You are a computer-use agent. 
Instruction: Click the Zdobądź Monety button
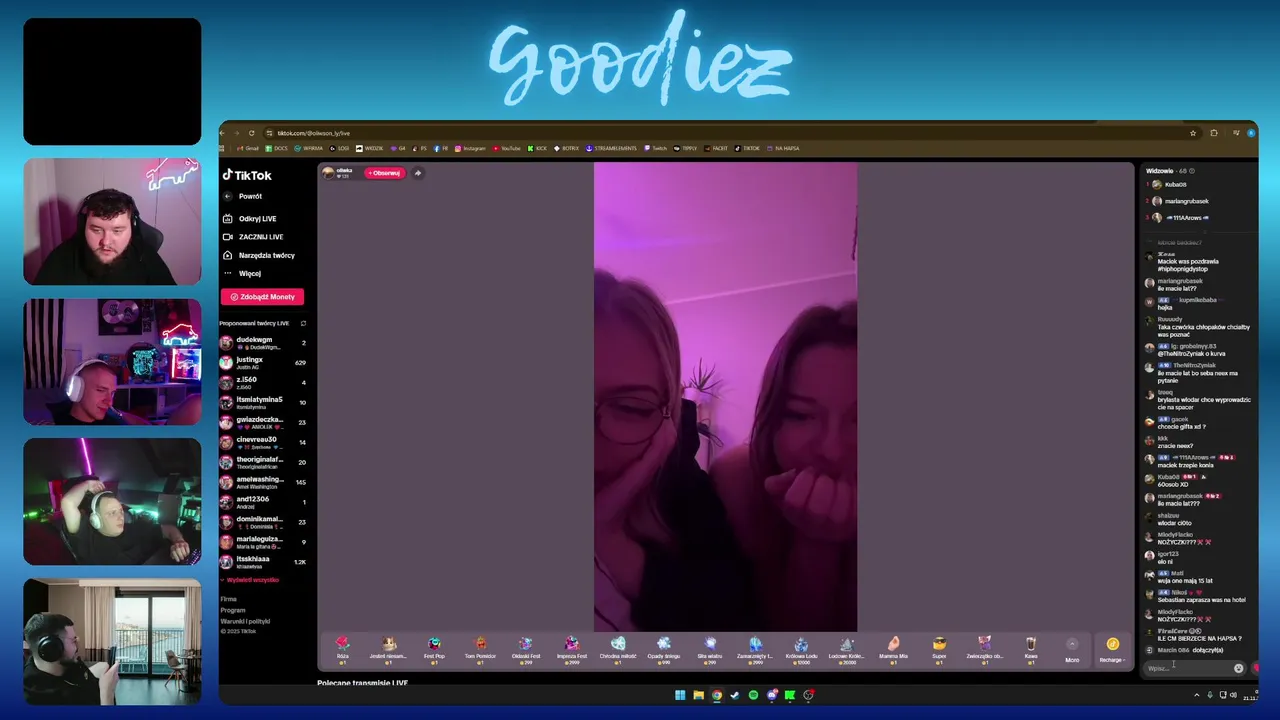point(262,297)
